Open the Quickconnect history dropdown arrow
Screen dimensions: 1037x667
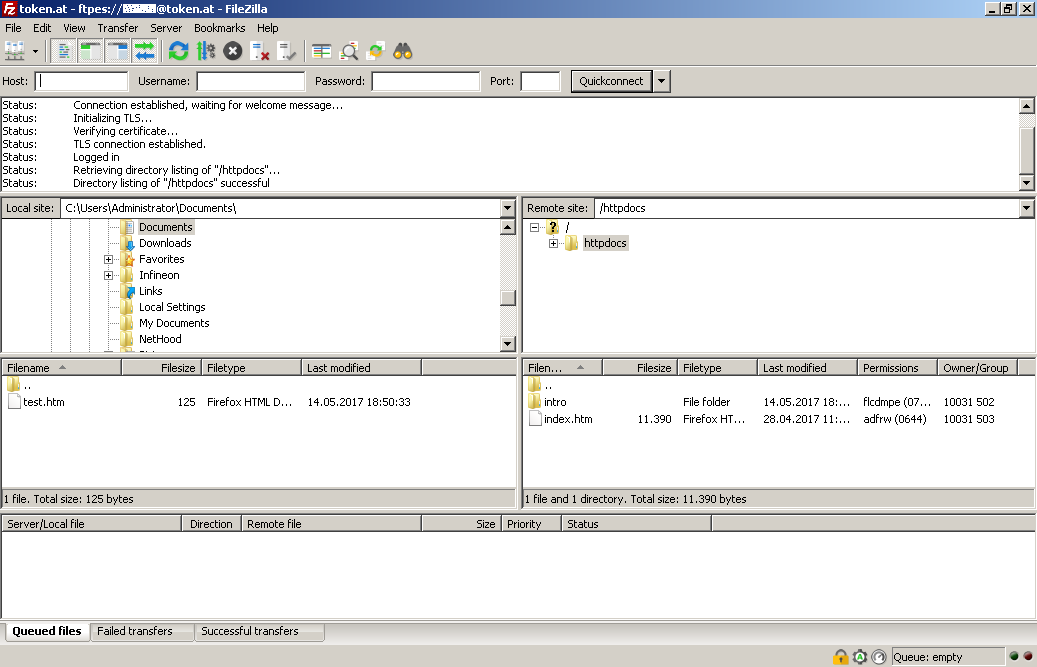click(x=662, y=81)
